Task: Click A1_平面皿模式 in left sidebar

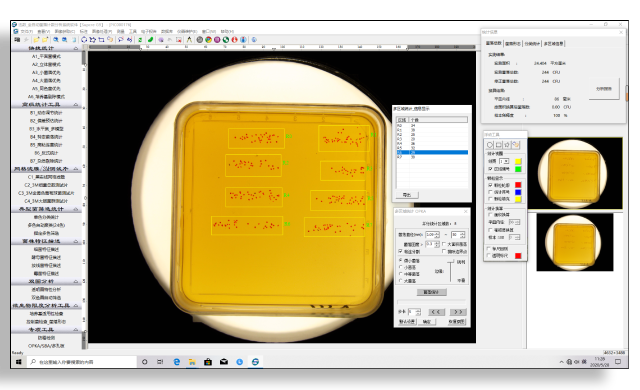Action: [46, 56]
